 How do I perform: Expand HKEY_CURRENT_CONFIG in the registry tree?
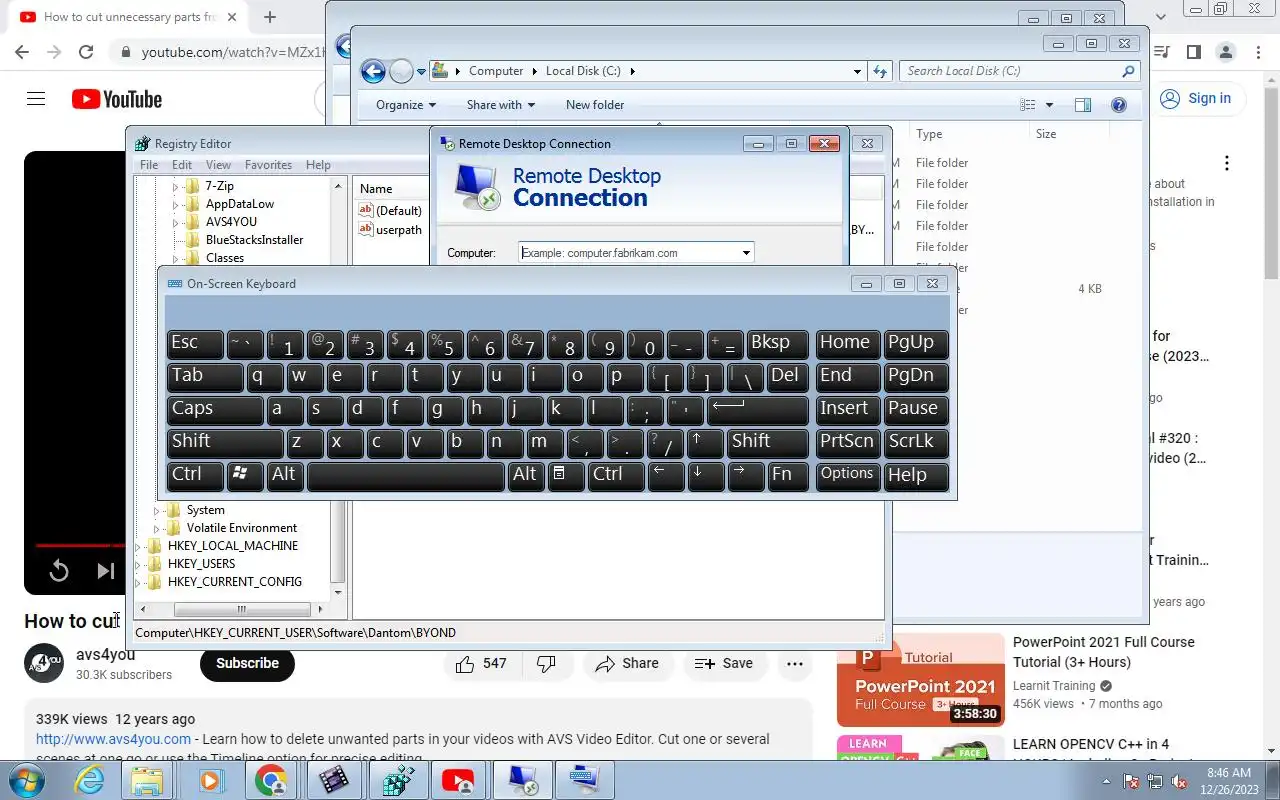[139, 582]
